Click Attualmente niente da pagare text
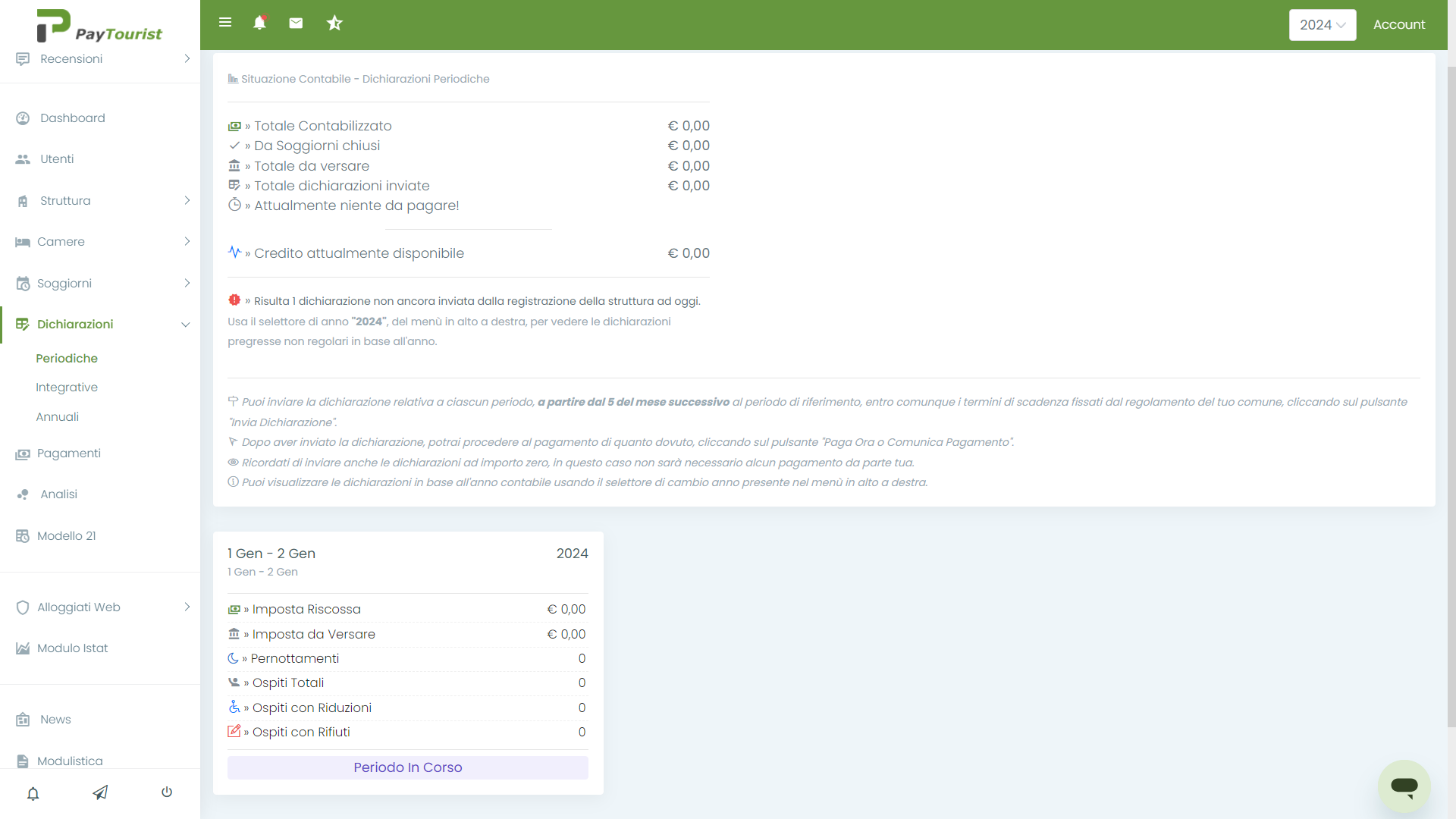The height and width of the screenshot is (819, 1456). [356, 206]
